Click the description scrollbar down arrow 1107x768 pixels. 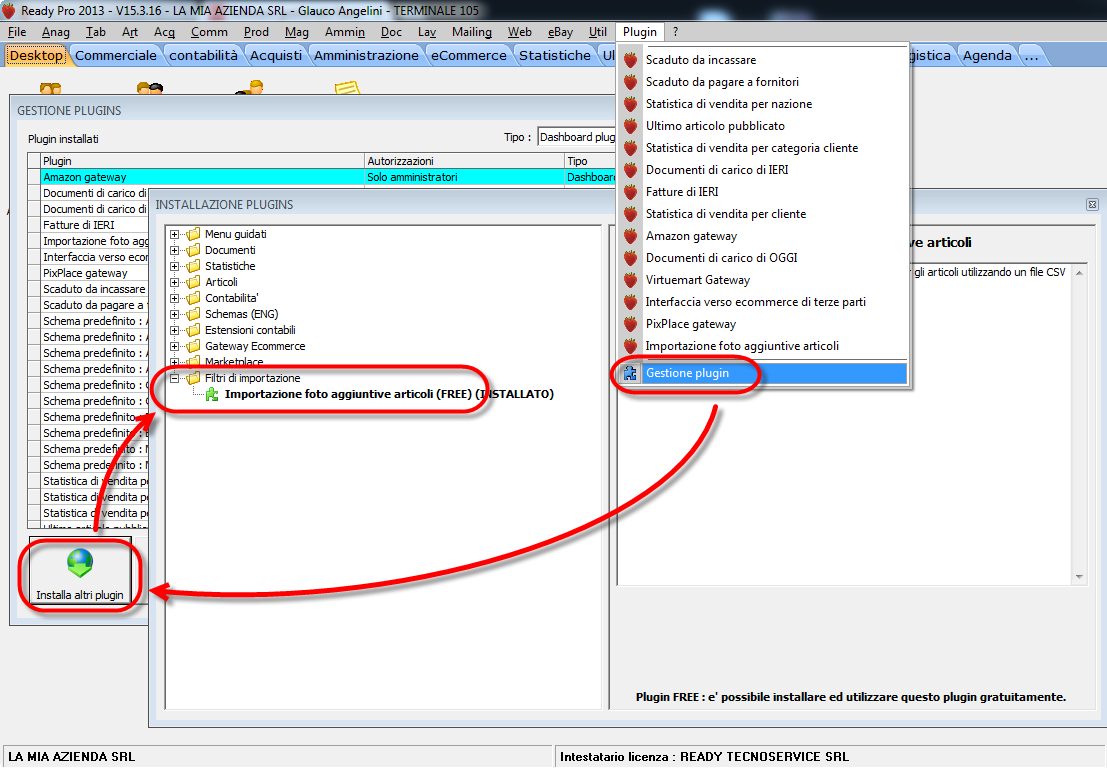pyautogui.click(x=1079, y=577)
